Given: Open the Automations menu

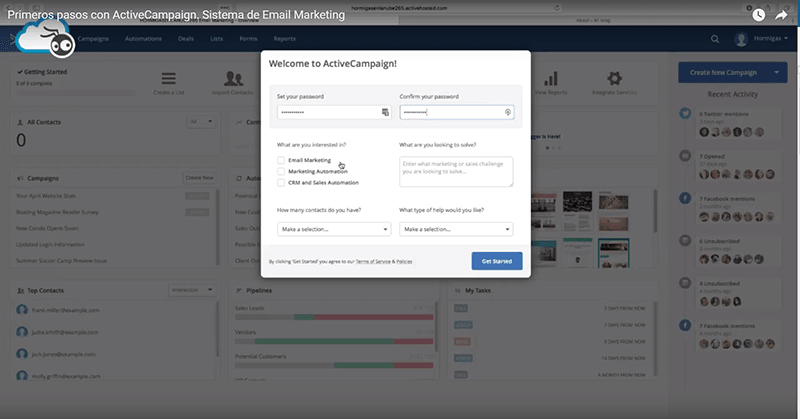Looking at the screenshot, I should click(143, 39).
